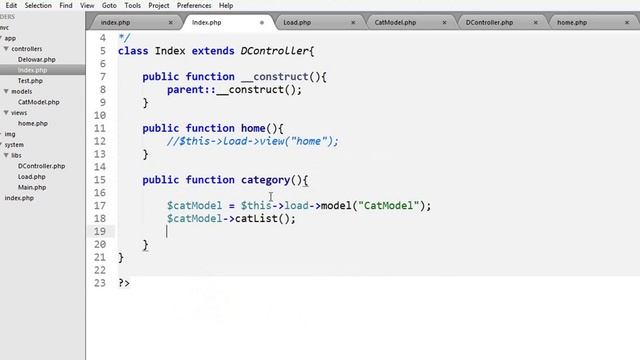Collapse the controllers folder

coord(6,49)
